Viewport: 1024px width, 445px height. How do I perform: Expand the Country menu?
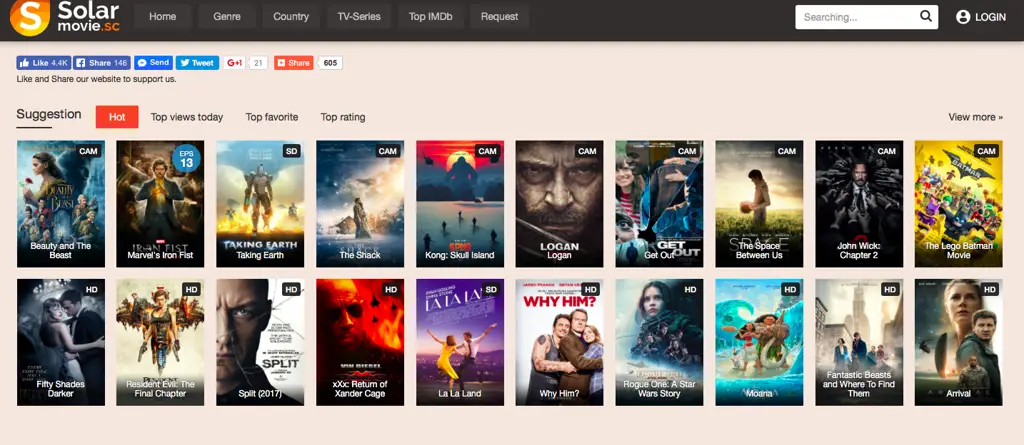pos(291,17)
